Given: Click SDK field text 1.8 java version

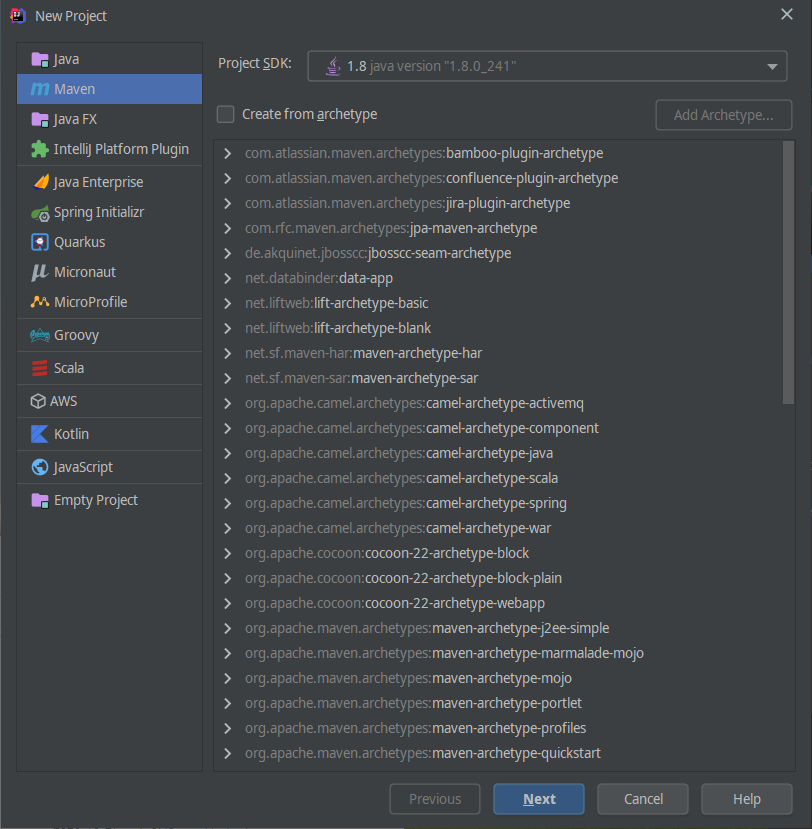Looking at the screenshot, I should (x=431, y=67).
